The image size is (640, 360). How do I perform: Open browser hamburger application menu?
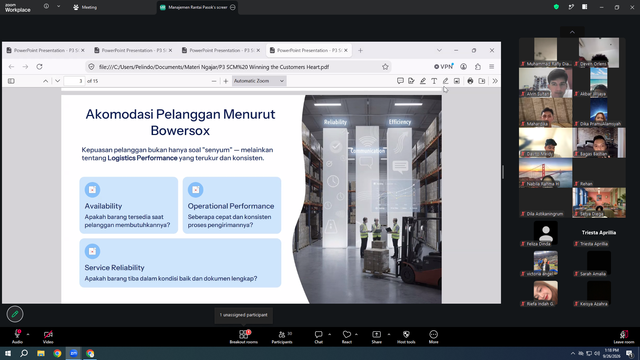coord(491,67)
